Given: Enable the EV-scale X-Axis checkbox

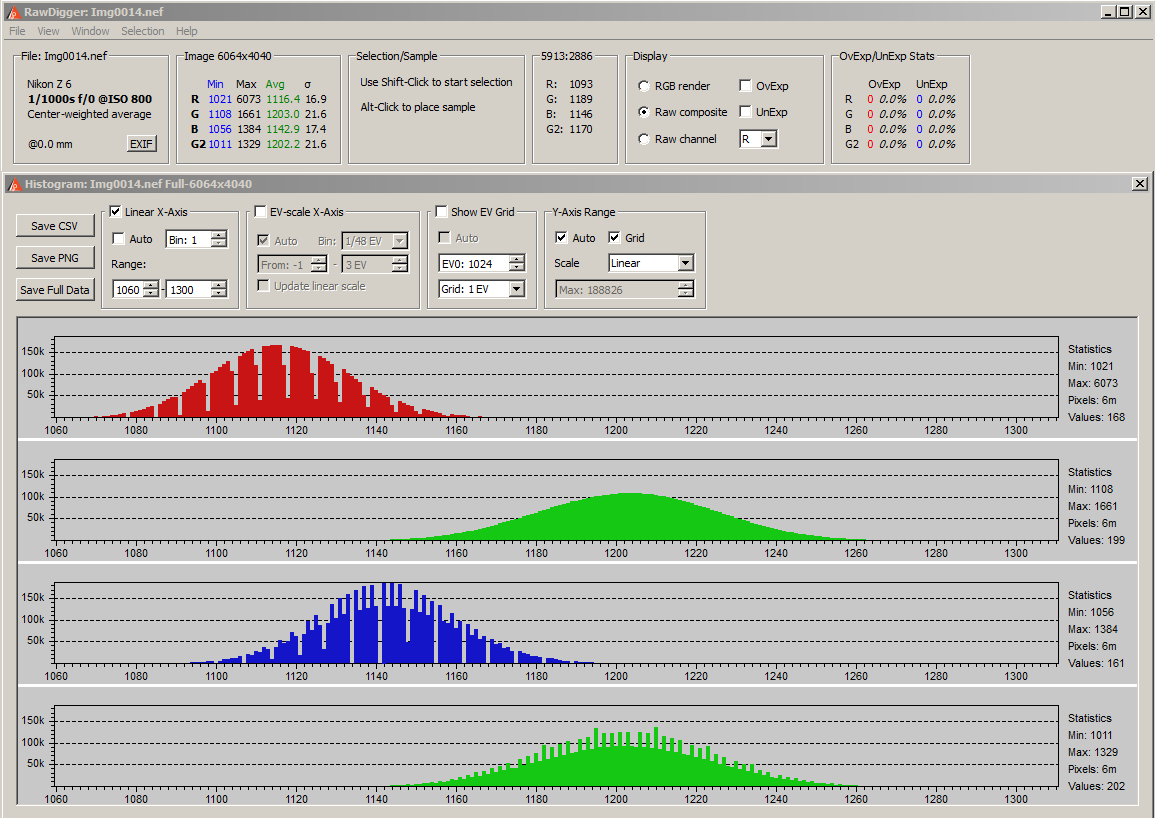Looking at the screenshot, I should (261, 212).
